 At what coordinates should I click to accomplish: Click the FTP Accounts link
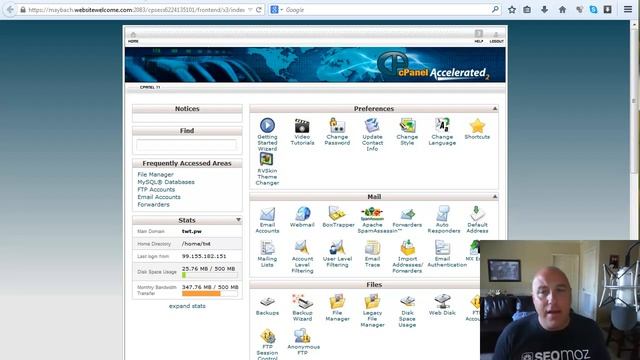click(156, 189)
